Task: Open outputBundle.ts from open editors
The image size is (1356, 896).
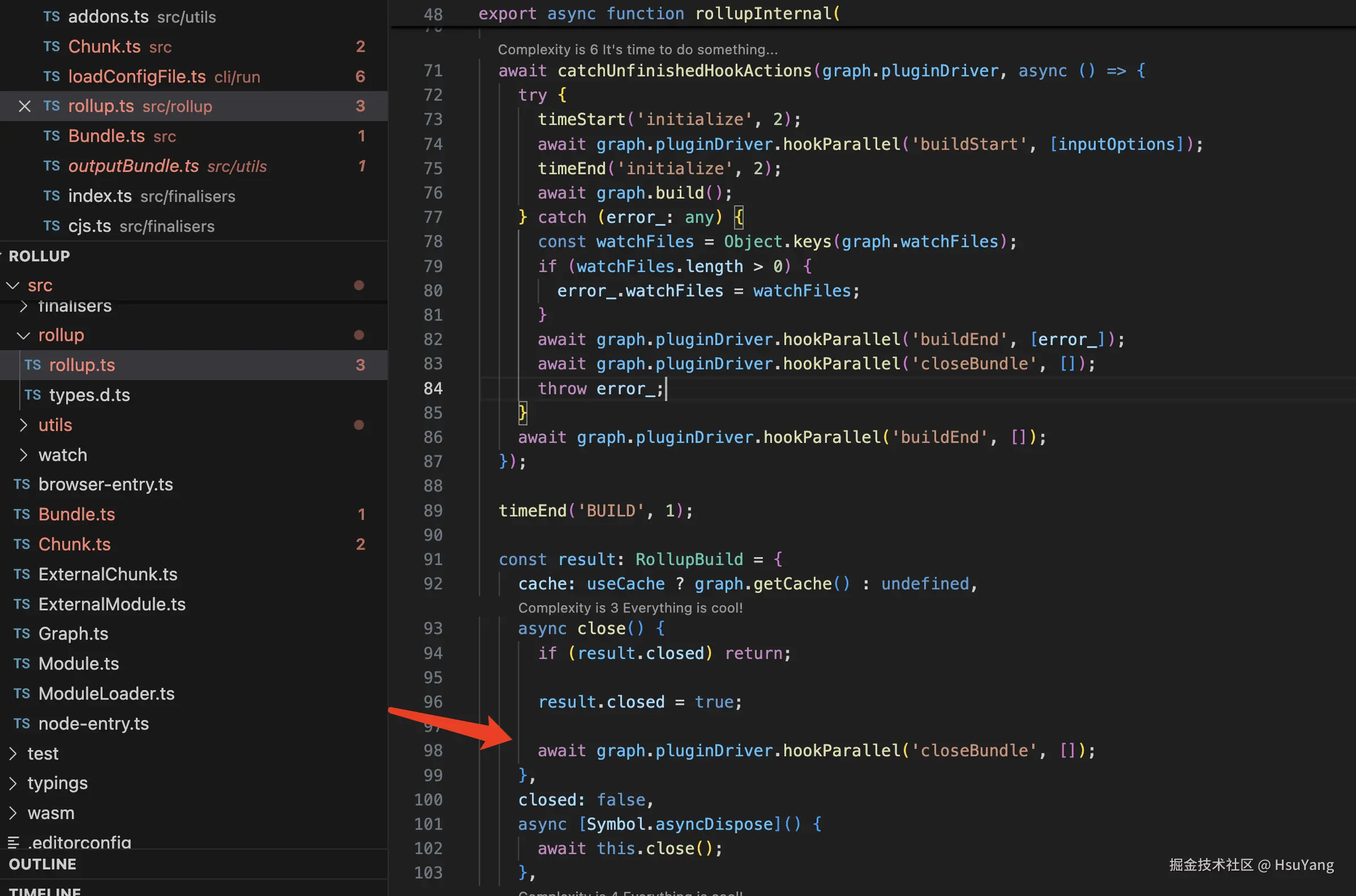Action: (x=133, y=166)
